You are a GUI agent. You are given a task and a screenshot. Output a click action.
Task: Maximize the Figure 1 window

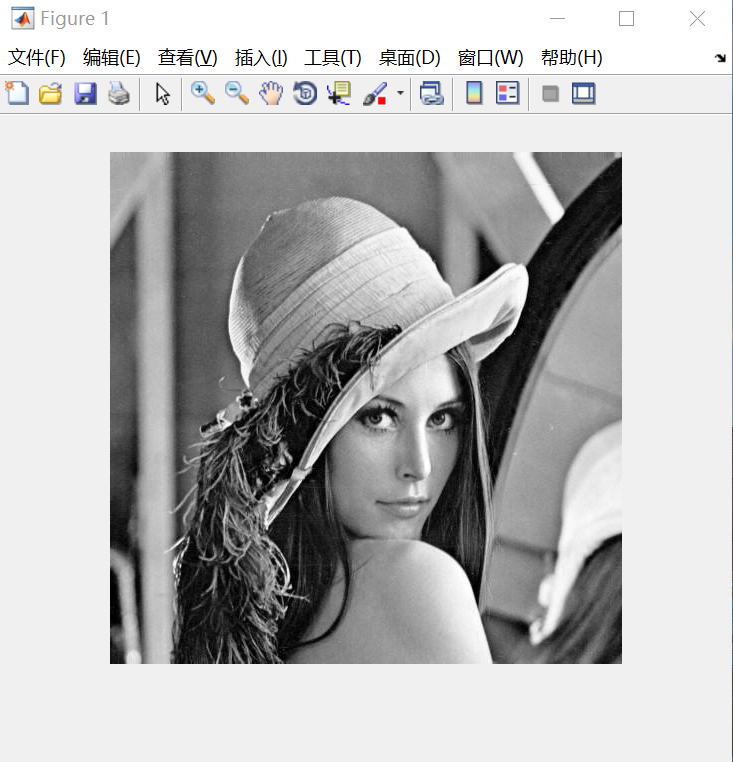click(626, 18)
